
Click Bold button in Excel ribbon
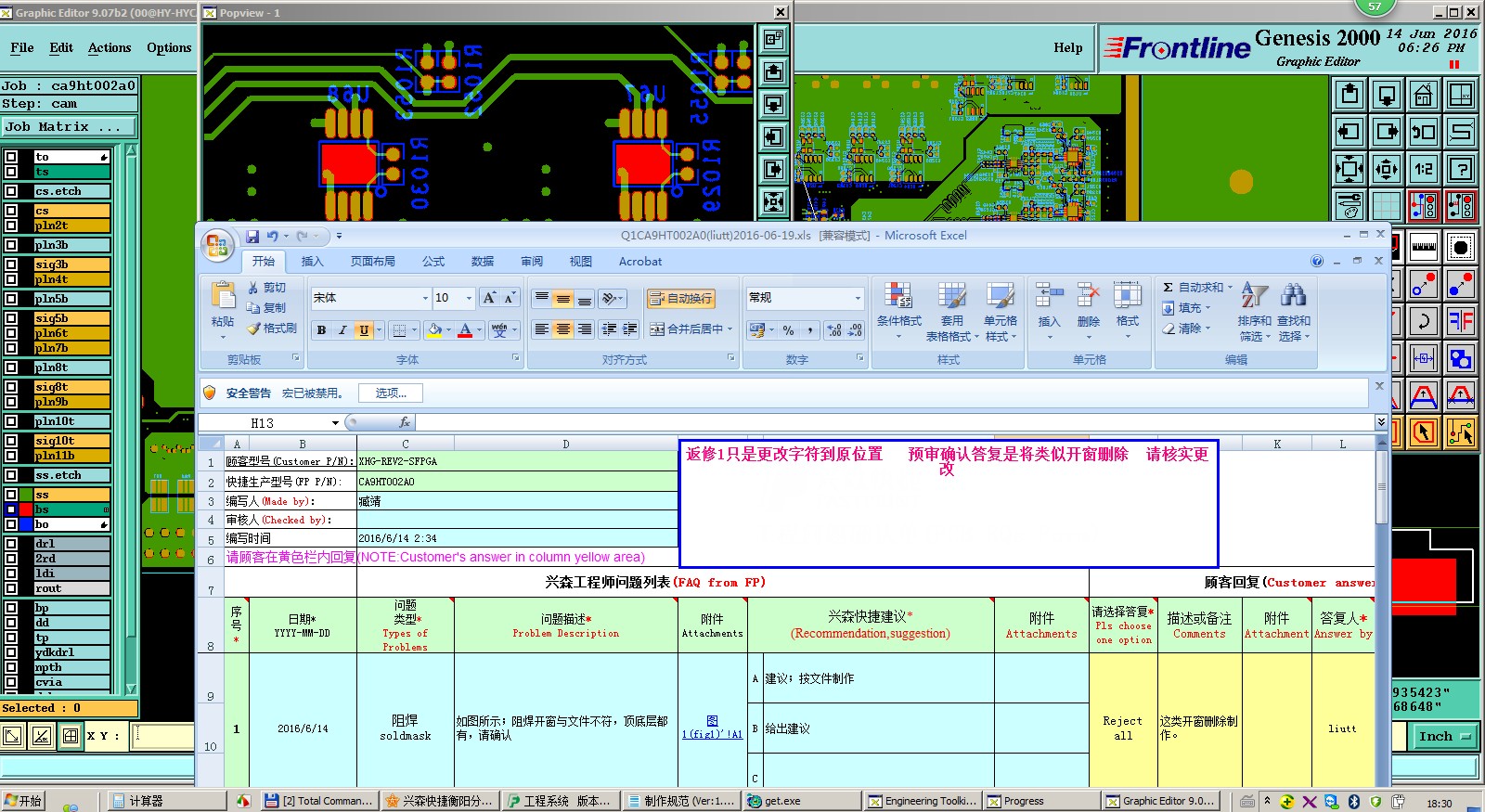(x=321, y=329)
